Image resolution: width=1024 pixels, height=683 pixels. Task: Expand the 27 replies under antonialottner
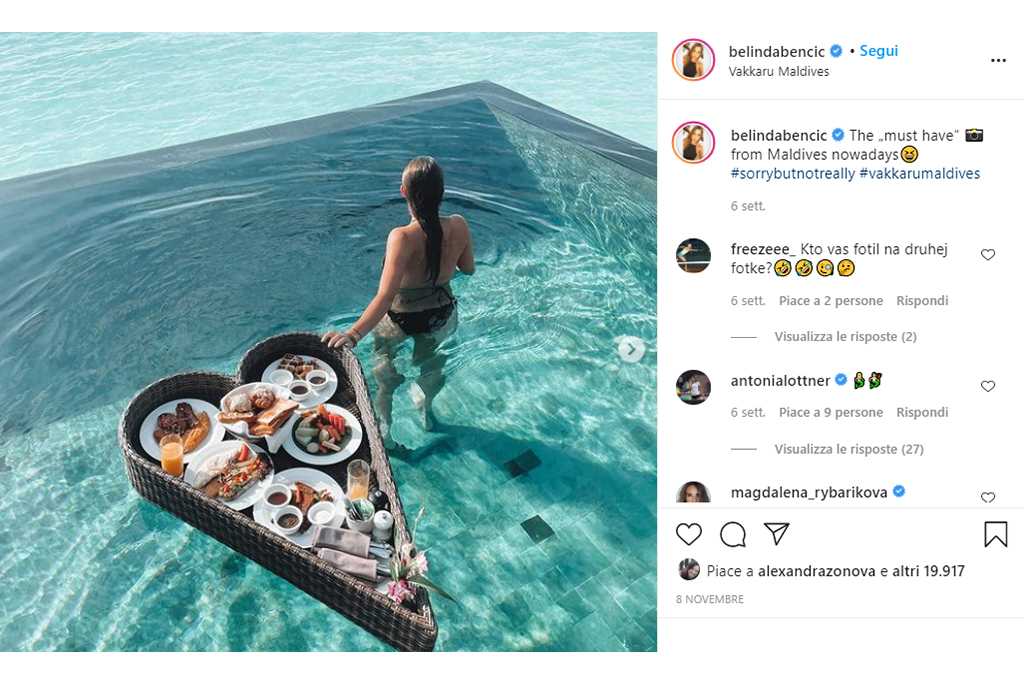click(849, 449)
